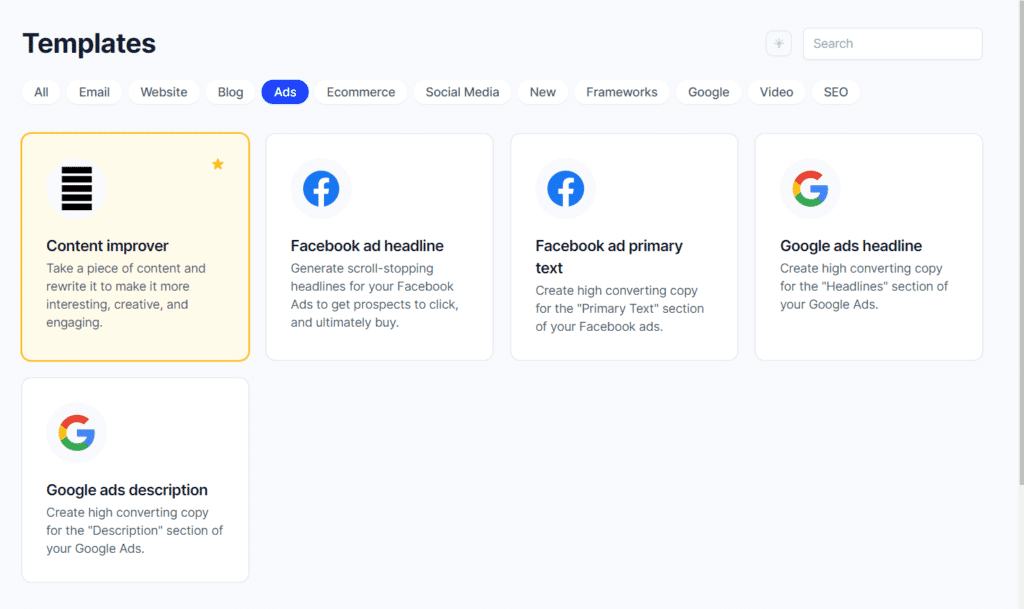Open the Facebook ad headline template title
1024x609 pixels.
pyautogui.click(x=367, y=246)
